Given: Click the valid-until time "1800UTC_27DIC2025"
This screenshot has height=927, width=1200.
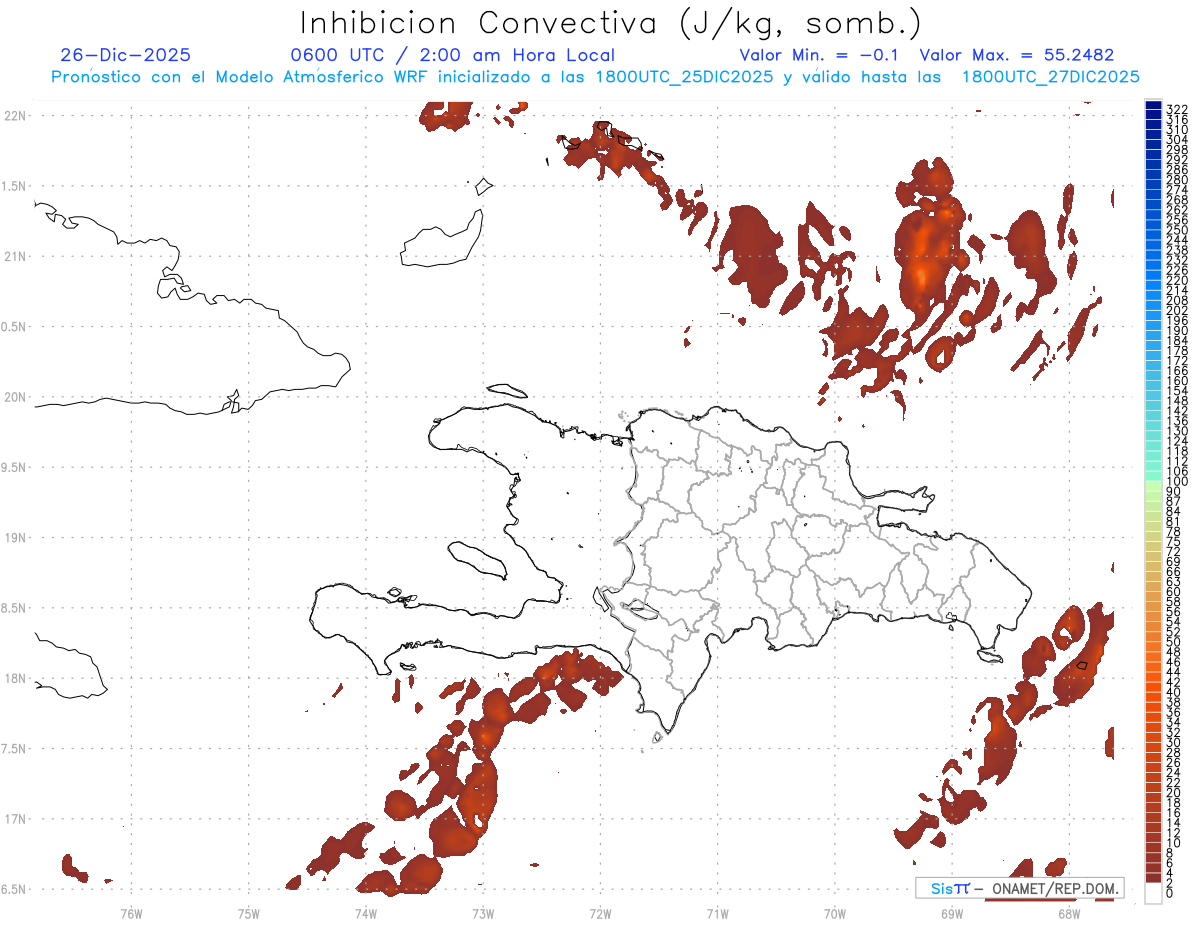Looking at the screenshot, I should click(x=1050, y=77).
